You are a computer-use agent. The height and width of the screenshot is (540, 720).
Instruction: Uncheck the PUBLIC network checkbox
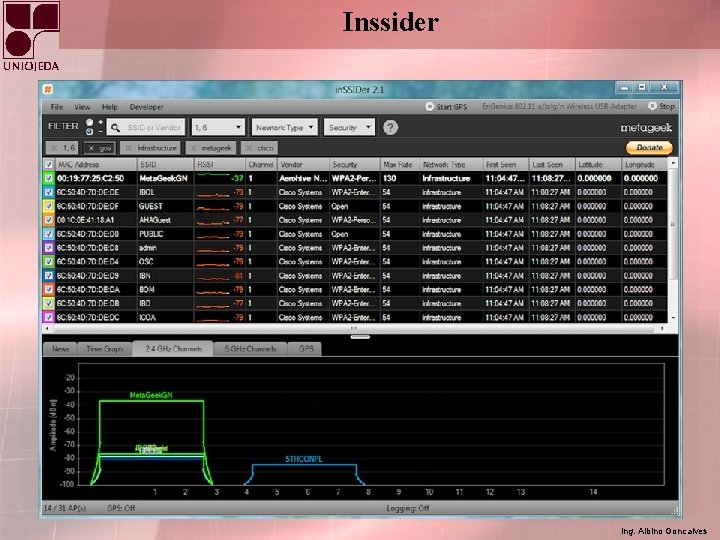49,234
